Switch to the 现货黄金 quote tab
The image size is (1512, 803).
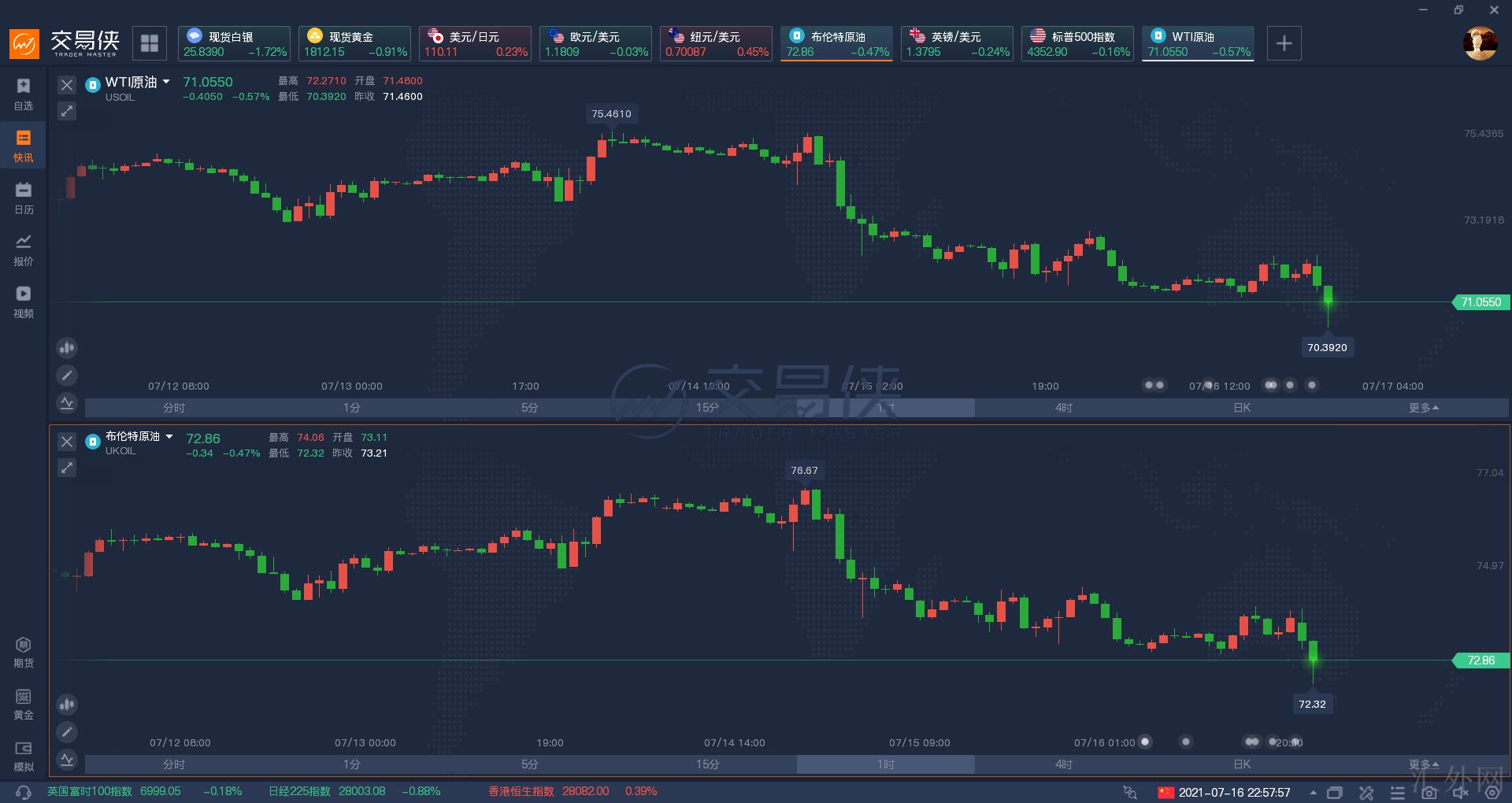pos(354,43)
